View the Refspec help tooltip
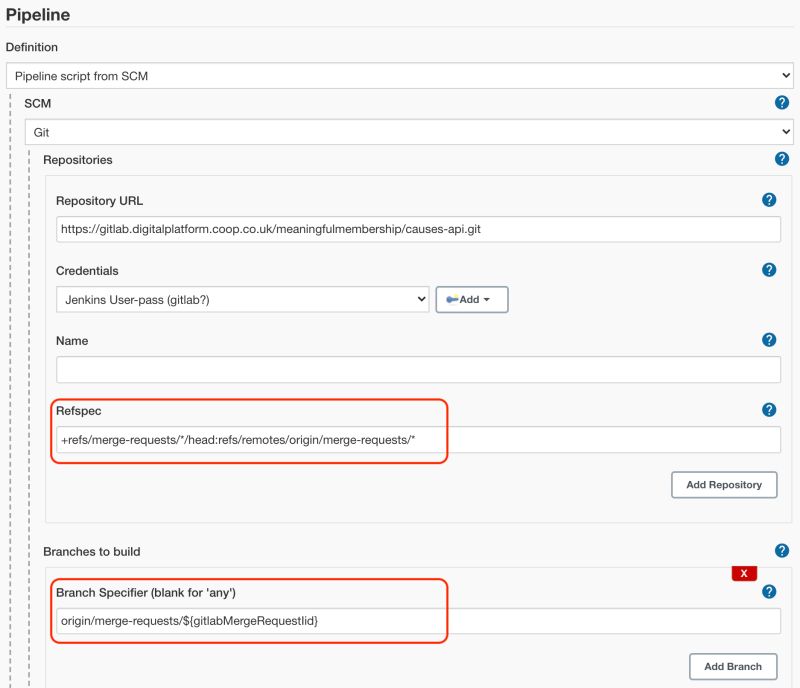This screenshot has height=688, width=800. [768, 409]
